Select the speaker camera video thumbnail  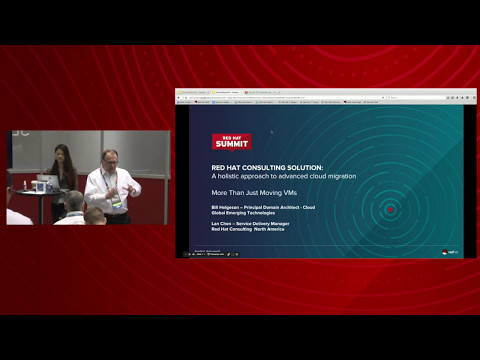point(88,177)
